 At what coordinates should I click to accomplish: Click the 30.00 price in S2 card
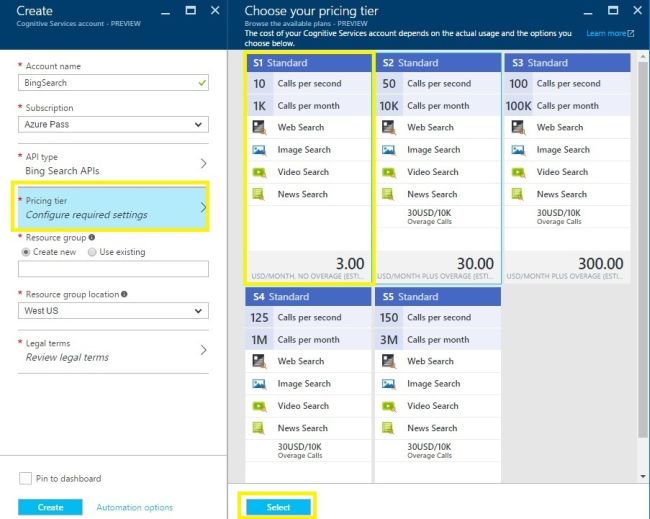tap(475, 264)
